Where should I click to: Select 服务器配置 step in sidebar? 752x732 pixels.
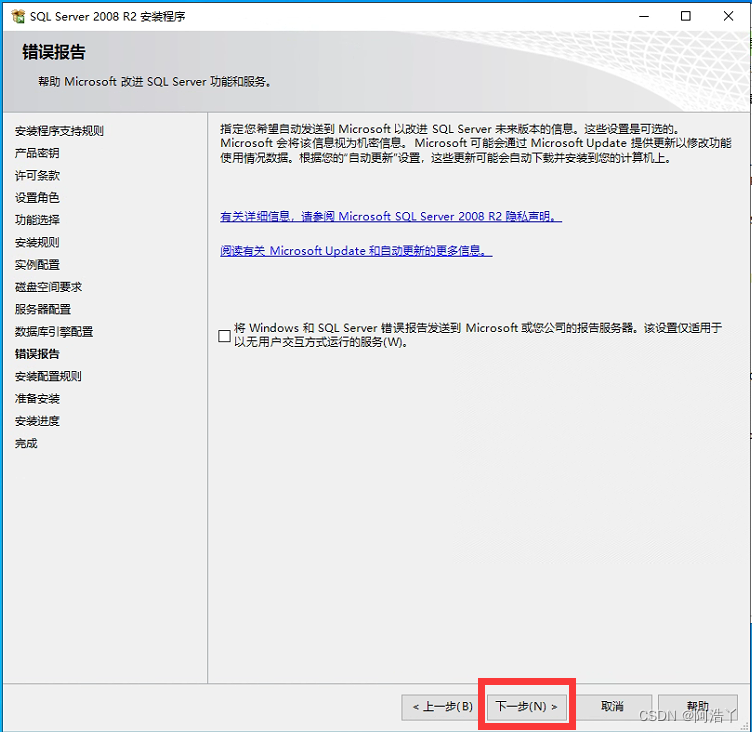(x=43, y=309)
